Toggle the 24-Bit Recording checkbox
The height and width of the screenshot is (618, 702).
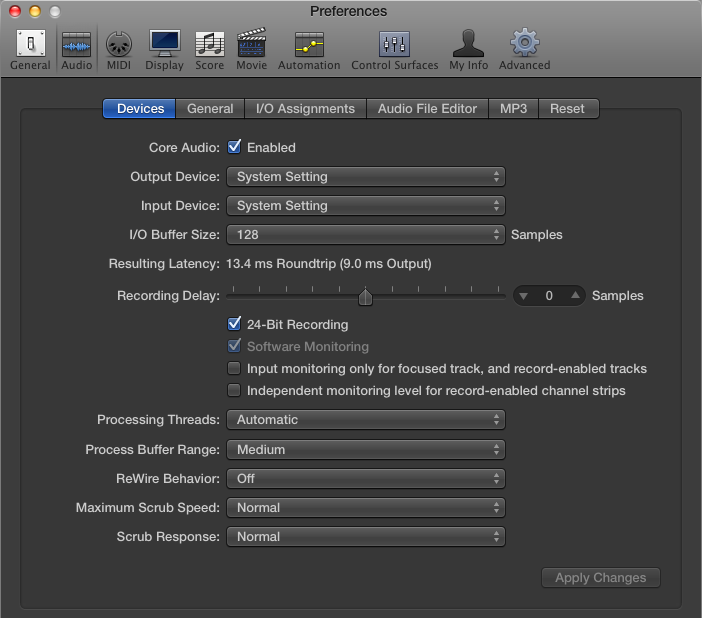(x=235, y=324)
